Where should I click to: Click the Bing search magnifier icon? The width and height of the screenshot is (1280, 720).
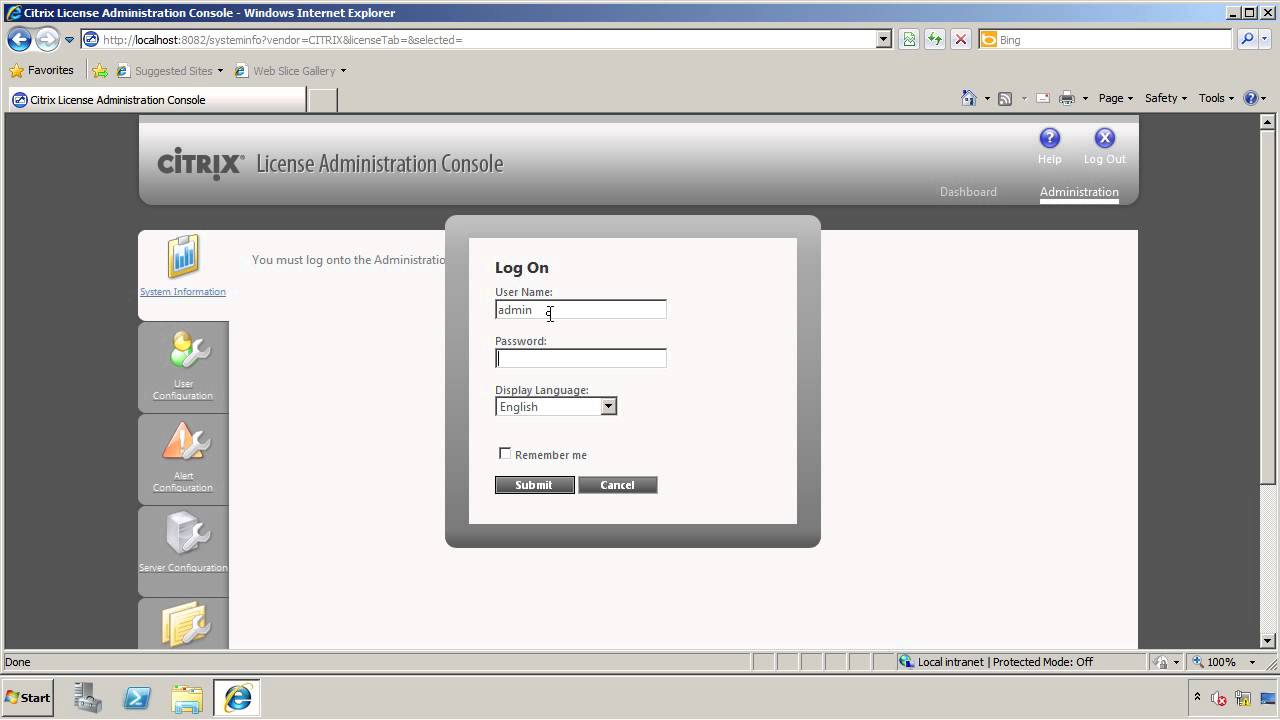(1246, 40)
